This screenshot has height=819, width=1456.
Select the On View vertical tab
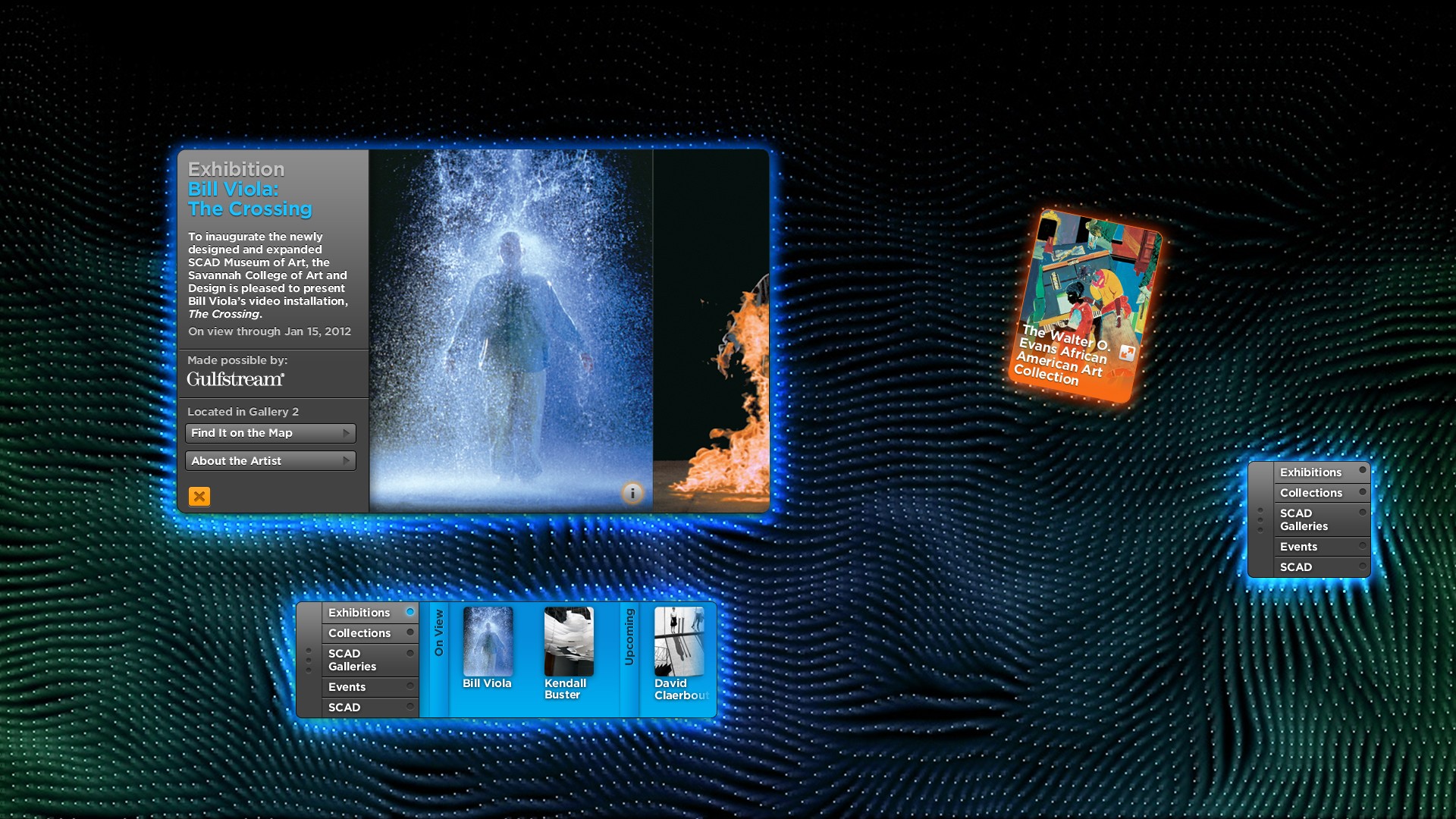438,660
